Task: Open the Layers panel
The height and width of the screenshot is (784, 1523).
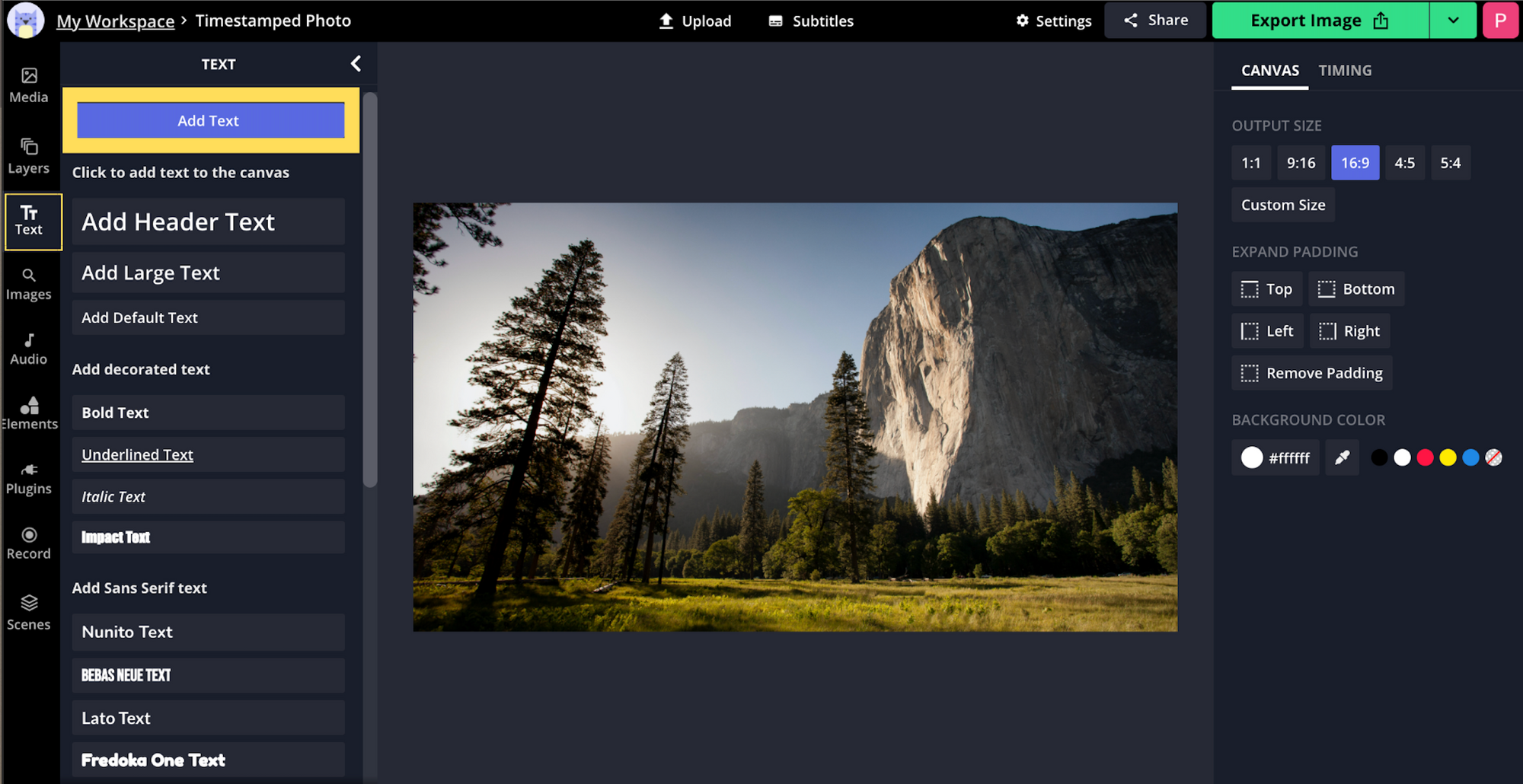Action: tap(29, 155)
